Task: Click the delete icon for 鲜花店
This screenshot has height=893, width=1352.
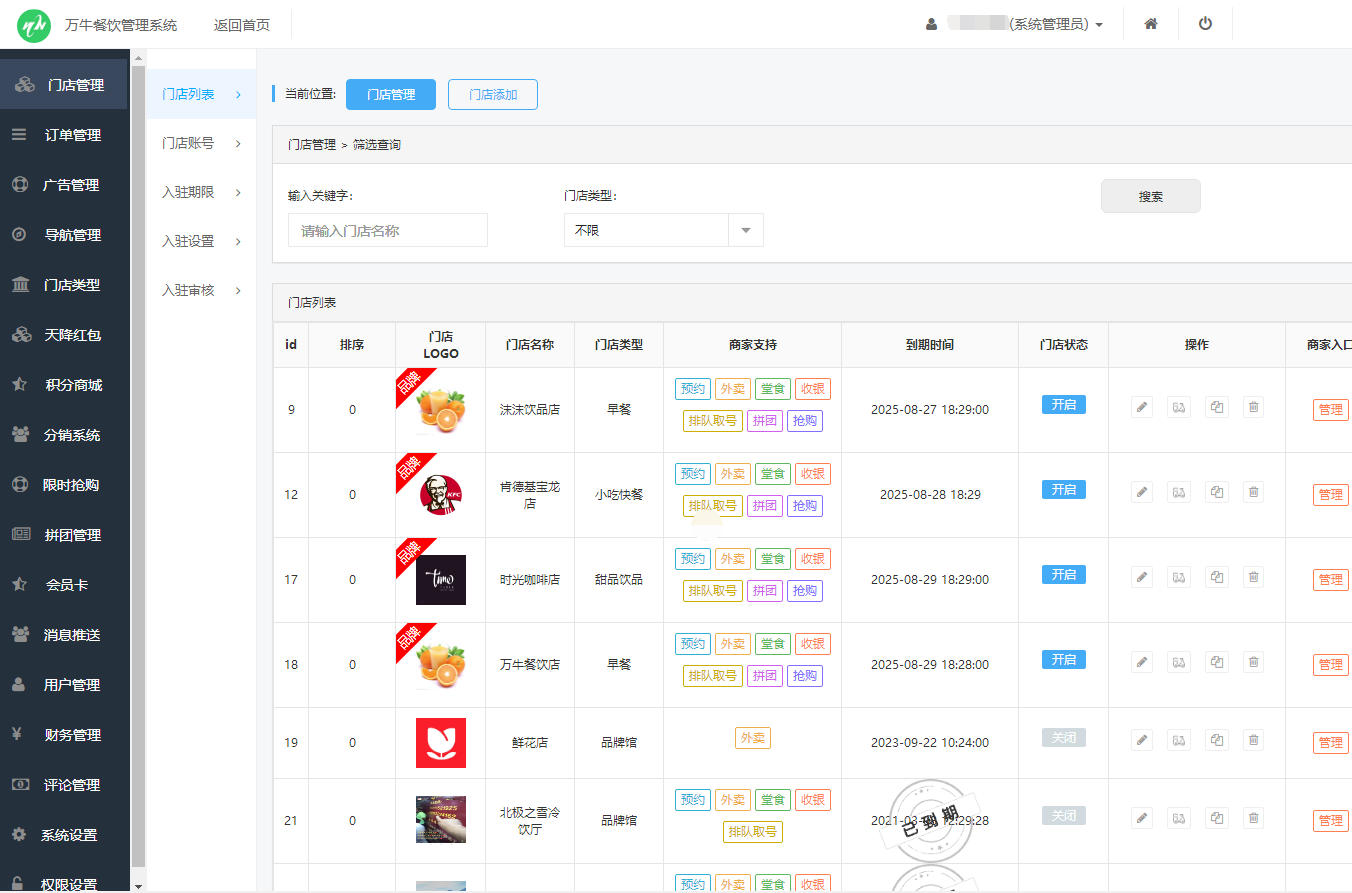Action: click(x=1253, y=740)
